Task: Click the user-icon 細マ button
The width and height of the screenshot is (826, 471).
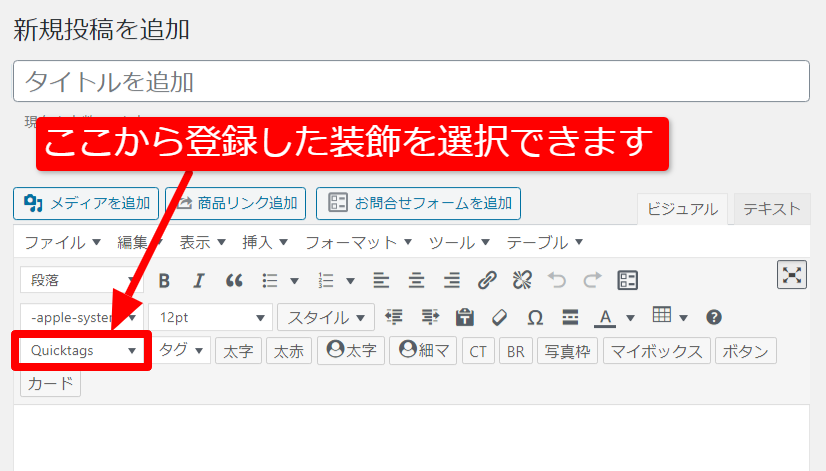Action: pos(423,351)
